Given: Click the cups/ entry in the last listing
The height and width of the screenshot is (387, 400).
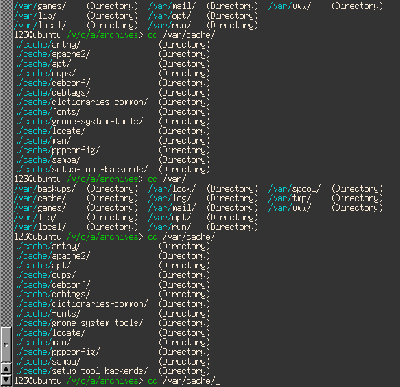Looking at the screenshot, I should (x=46, y=275).
